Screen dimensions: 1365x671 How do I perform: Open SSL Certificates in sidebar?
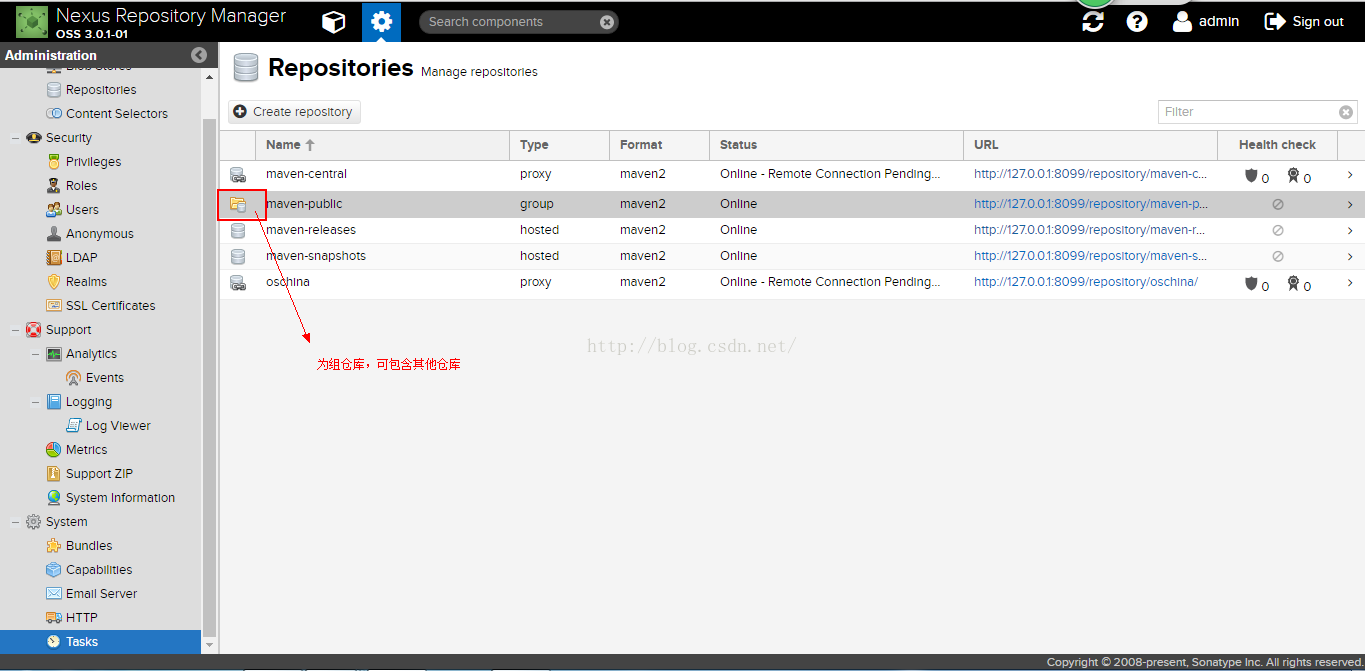[x=111, y=306]
